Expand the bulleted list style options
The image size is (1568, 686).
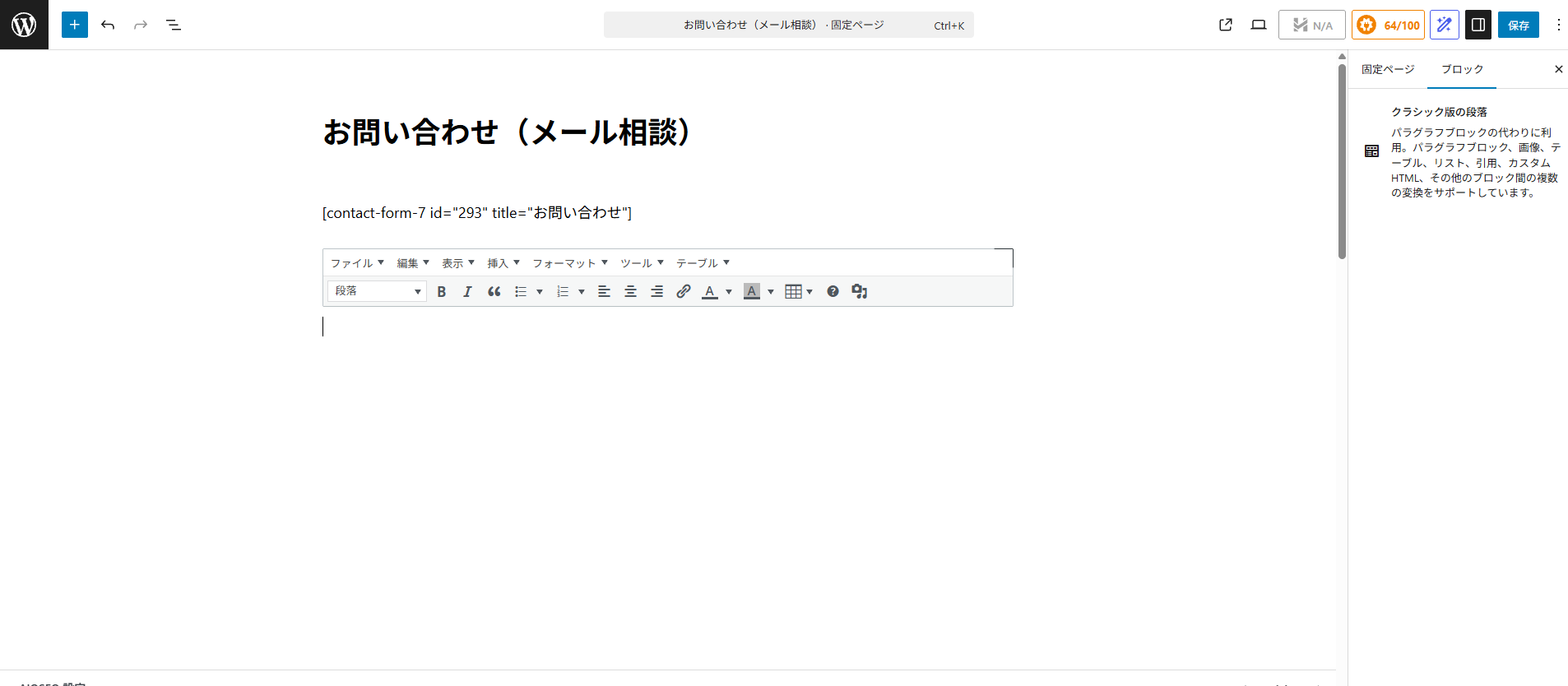pyautogui.click(x=540, y=292)
